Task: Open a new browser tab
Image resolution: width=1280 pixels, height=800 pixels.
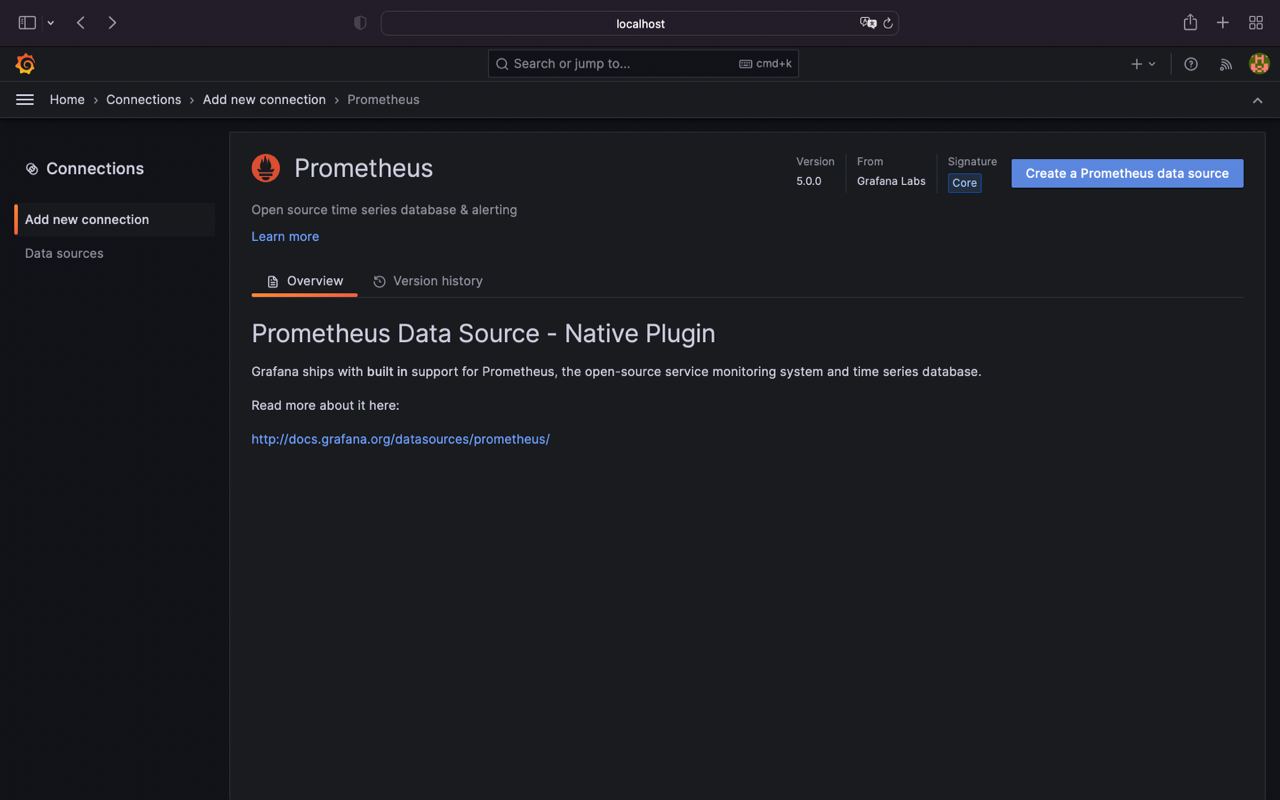Action: pyautogui.click(x=1222, y=22)
